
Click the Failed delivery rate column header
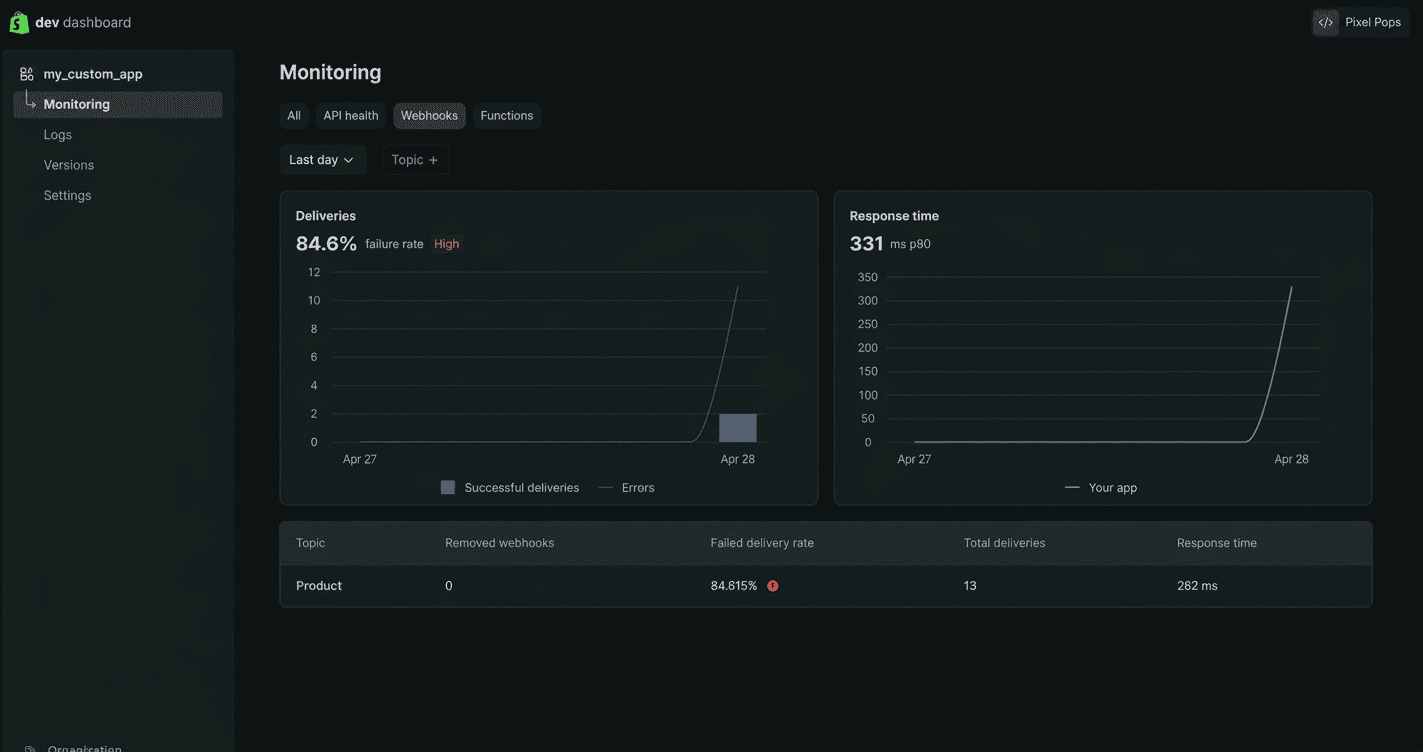[762, 543]
